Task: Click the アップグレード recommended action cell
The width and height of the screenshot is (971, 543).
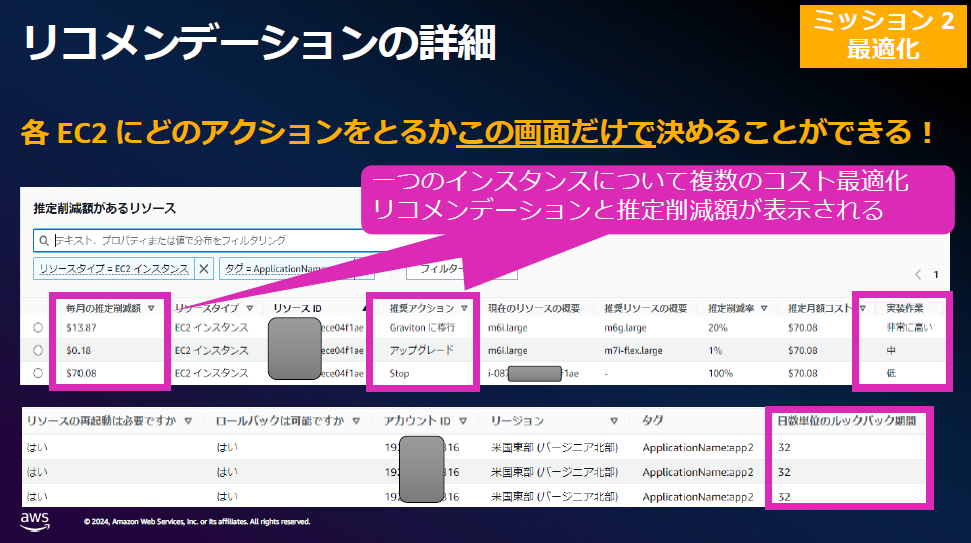Action: point(421,350)
